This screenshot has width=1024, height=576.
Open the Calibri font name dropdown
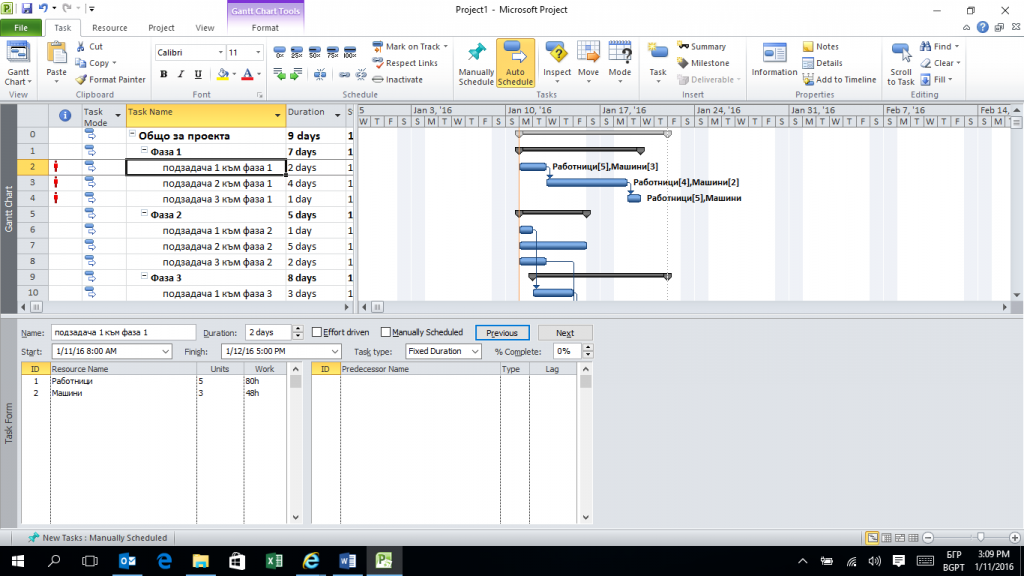pos(220,52)
